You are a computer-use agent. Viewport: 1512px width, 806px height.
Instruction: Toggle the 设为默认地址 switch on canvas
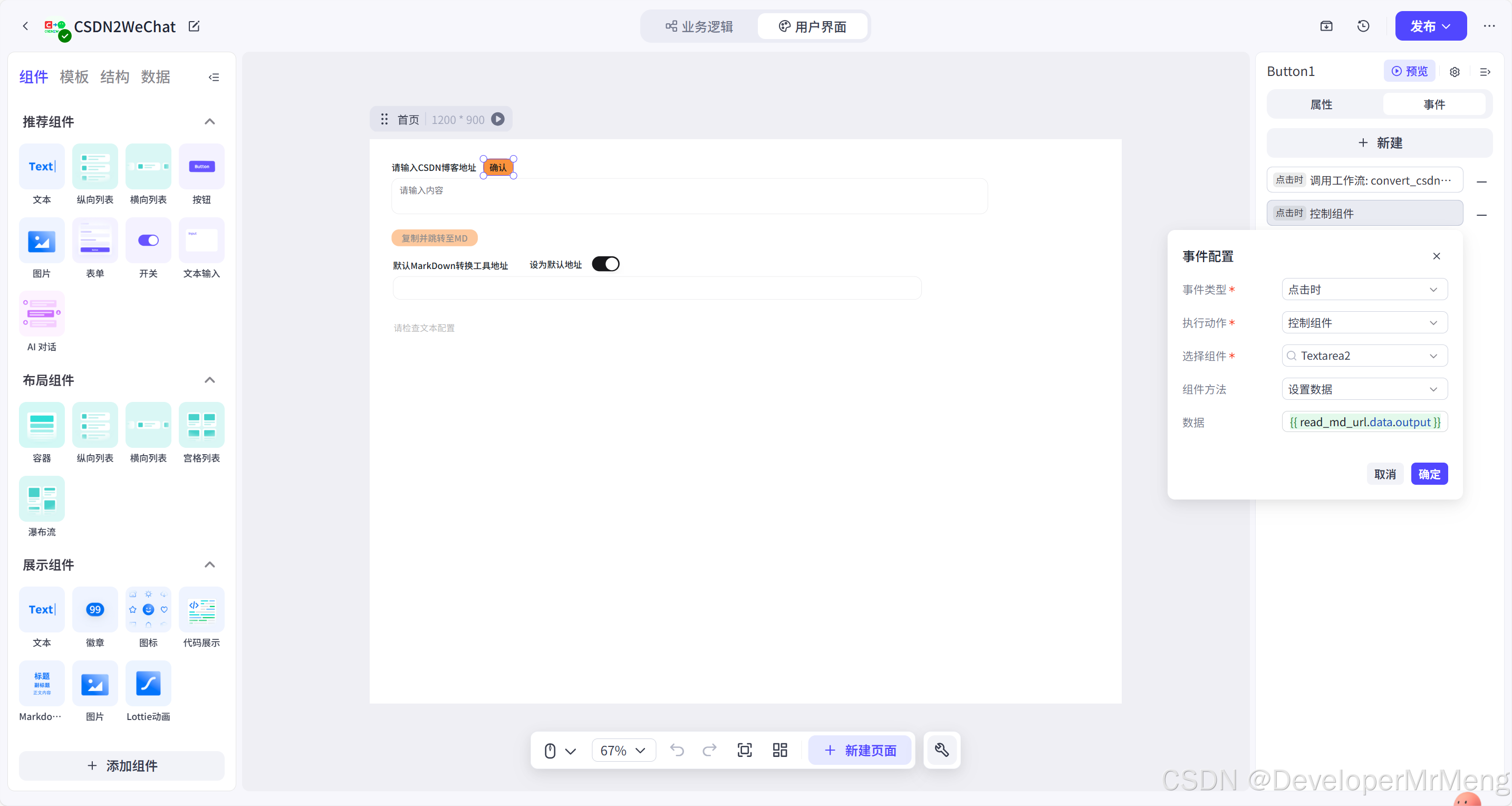(x=605, y=264)
